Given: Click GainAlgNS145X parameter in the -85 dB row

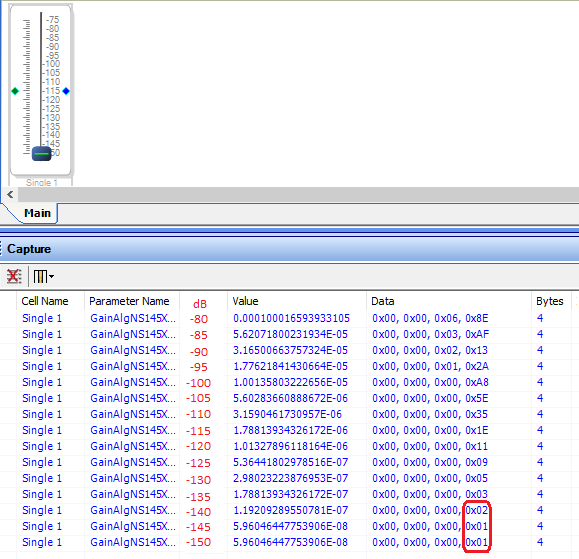Looking at the screenshot, I should coord(133,335).
